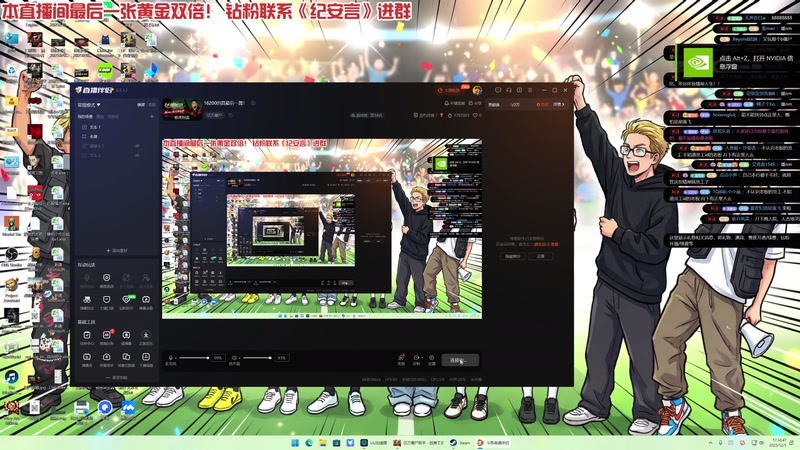
Task: Click the speaker volume 93% value box
Action: coord(282,358)
